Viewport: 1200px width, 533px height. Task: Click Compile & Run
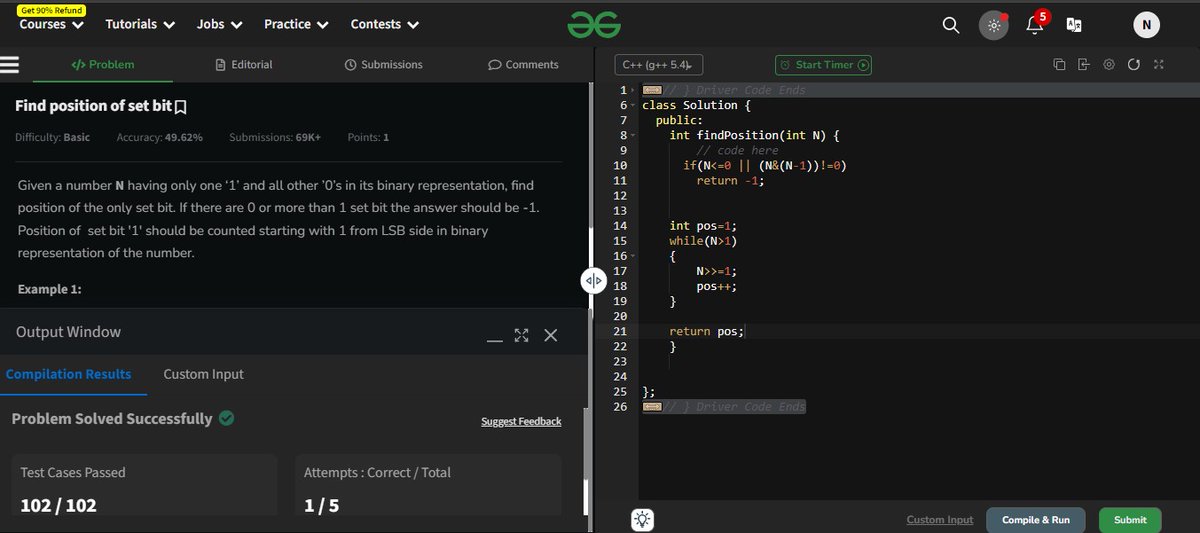[1036, 520]
